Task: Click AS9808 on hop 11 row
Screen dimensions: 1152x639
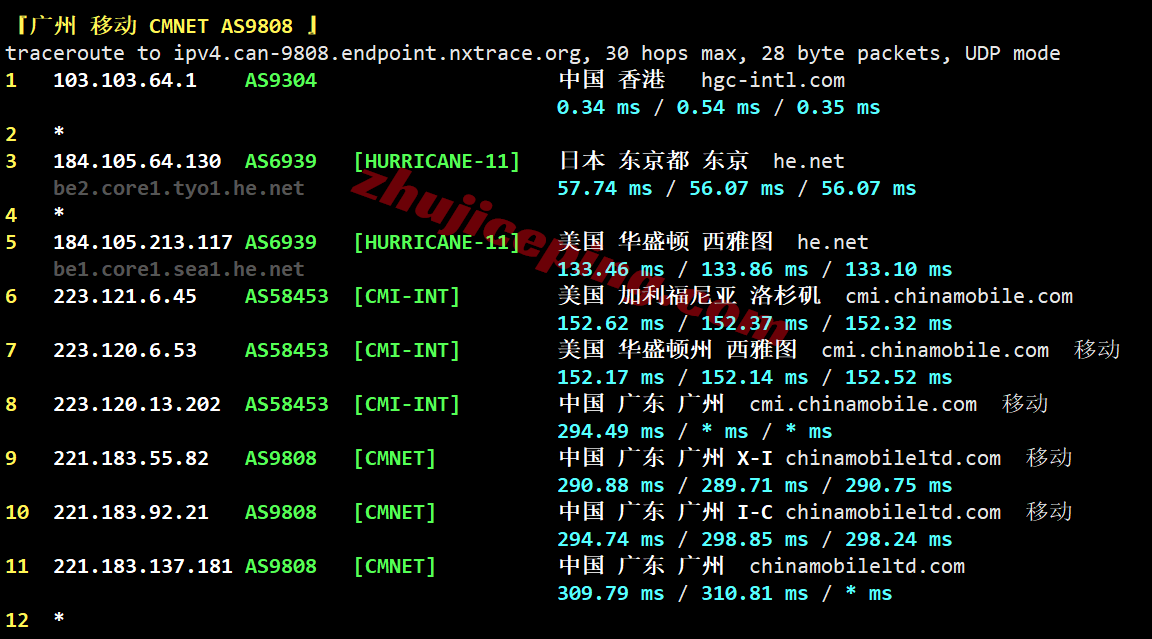Action: point(281,566)
